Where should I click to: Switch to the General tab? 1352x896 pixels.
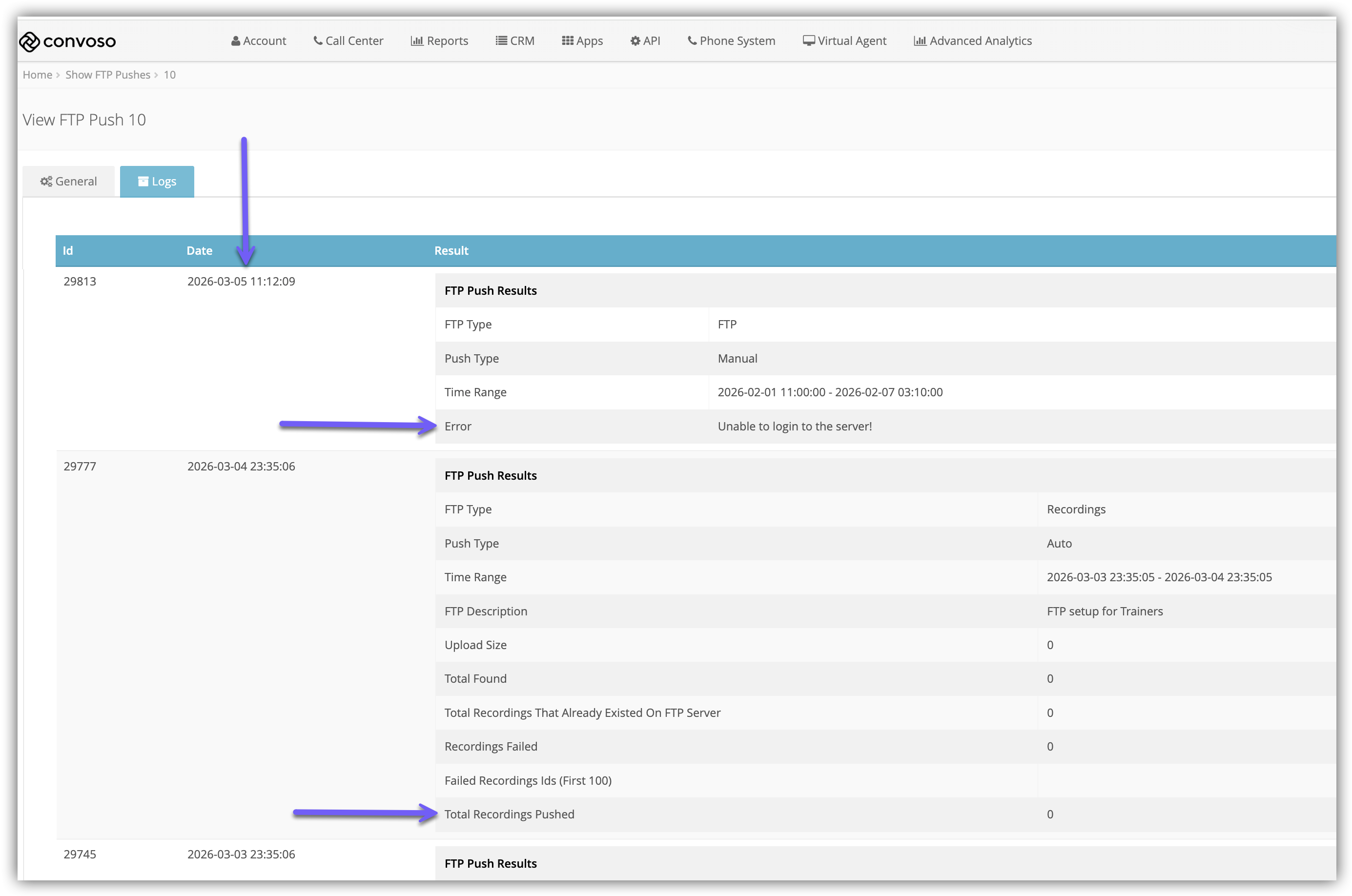(x=68, y=181)
